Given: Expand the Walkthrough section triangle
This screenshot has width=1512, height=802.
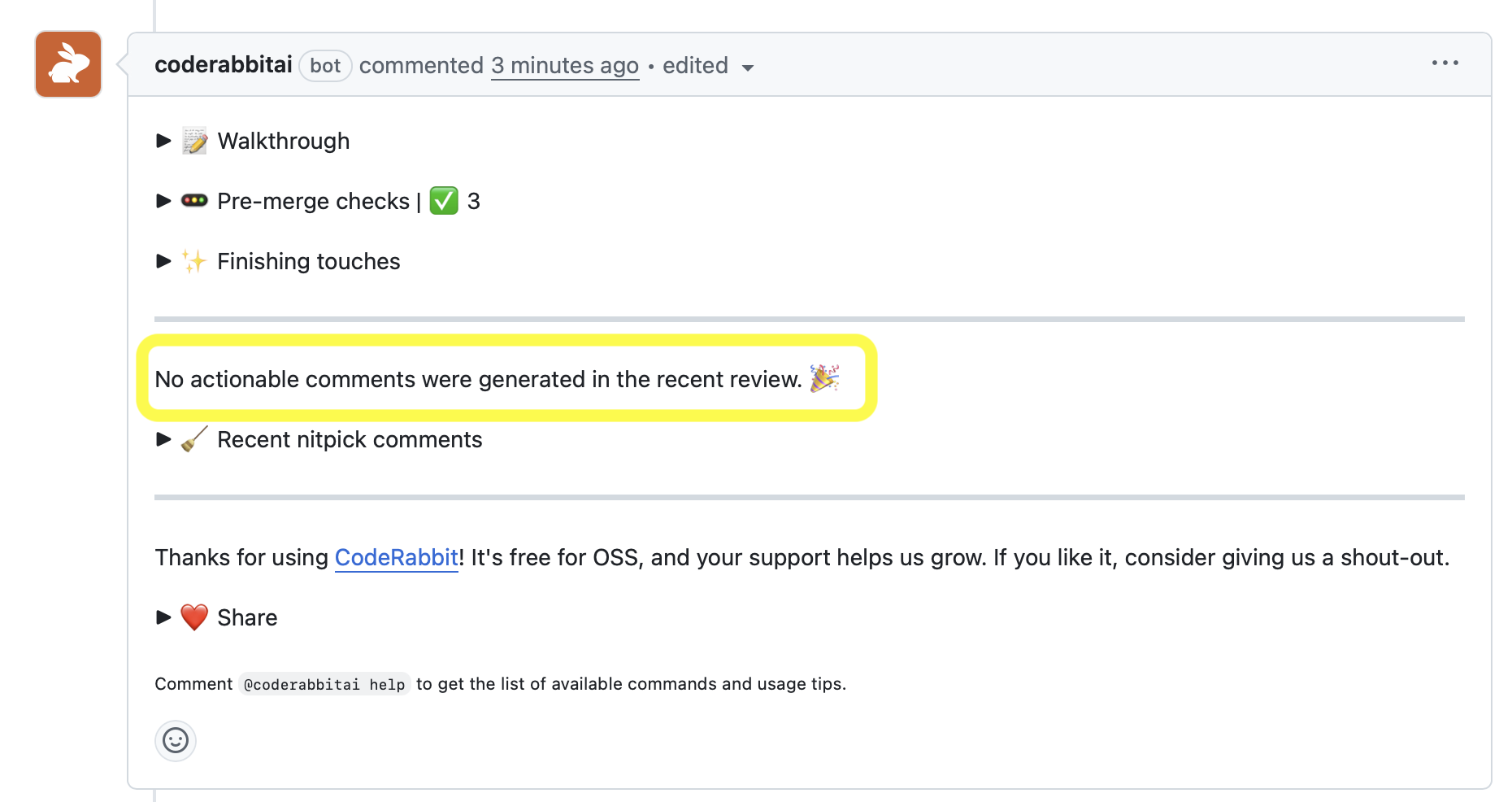Looking at the screenshot, I should click(163, 141).
